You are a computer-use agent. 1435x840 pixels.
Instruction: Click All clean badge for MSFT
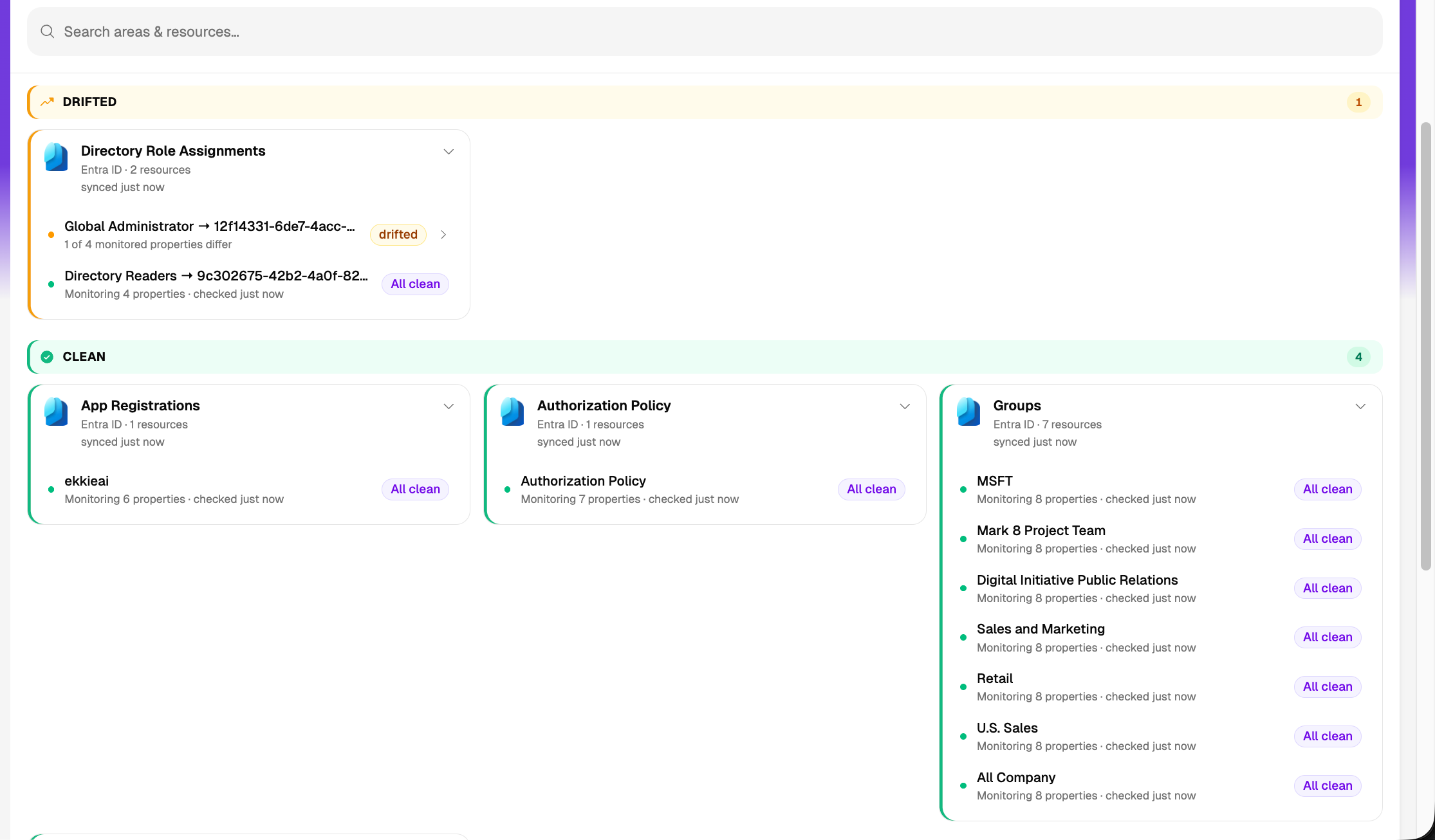coord(1328,489)
